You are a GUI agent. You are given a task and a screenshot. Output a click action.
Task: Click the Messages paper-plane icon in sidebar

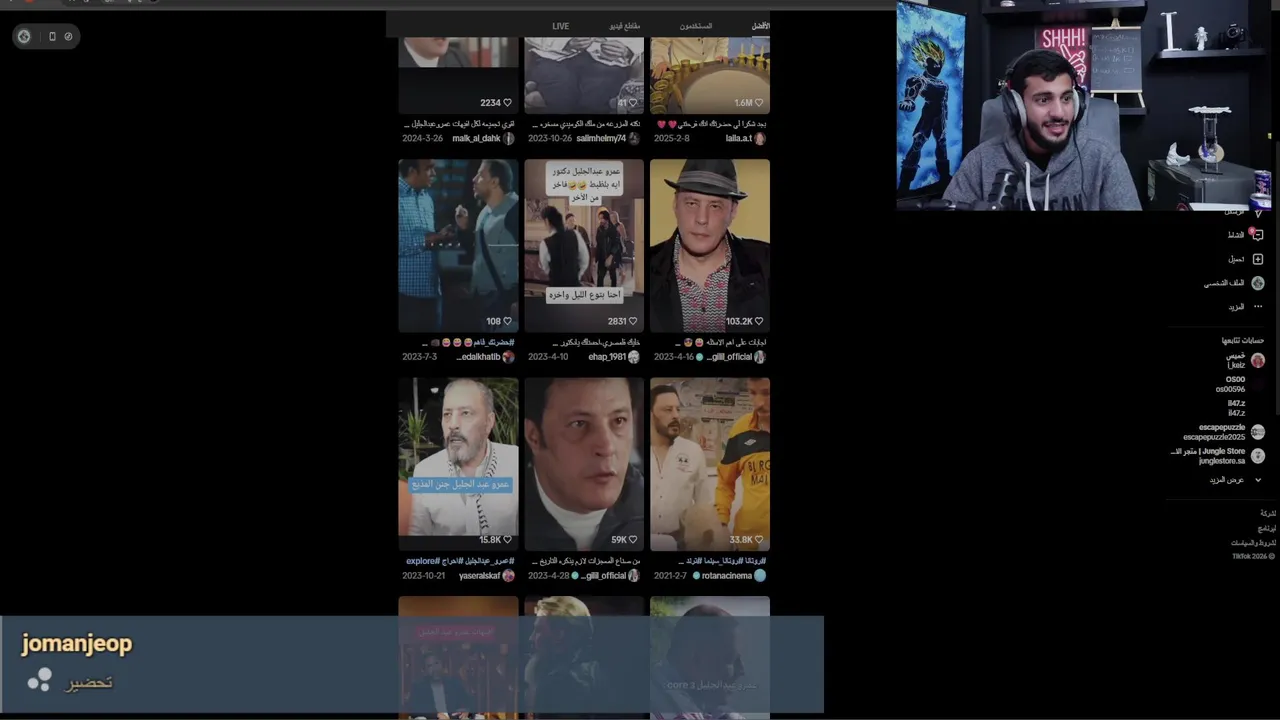tap(1258, 213)
